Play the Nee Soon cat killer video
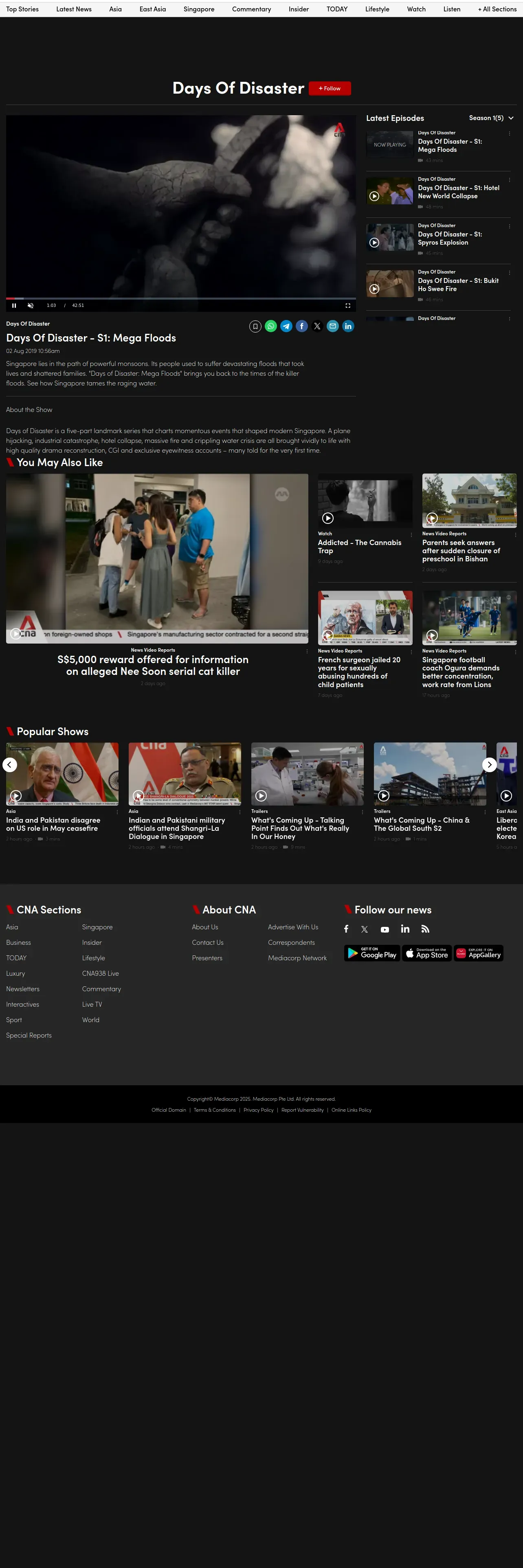 [16, 634]
